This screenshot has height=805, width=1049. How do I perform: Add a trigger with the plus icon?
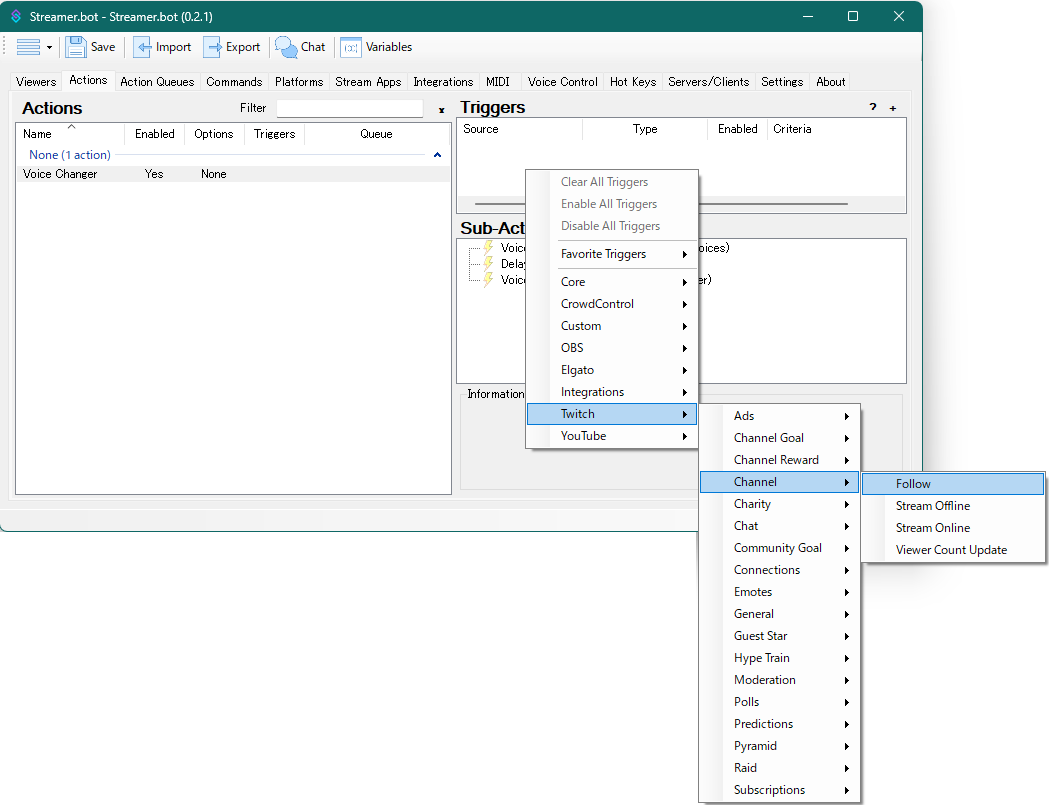tap(892, 108)
